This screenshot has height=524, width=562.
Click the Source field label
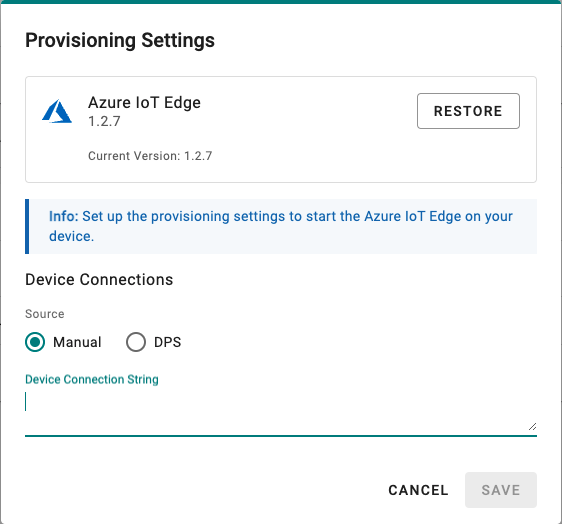click(x=45, y=314)
